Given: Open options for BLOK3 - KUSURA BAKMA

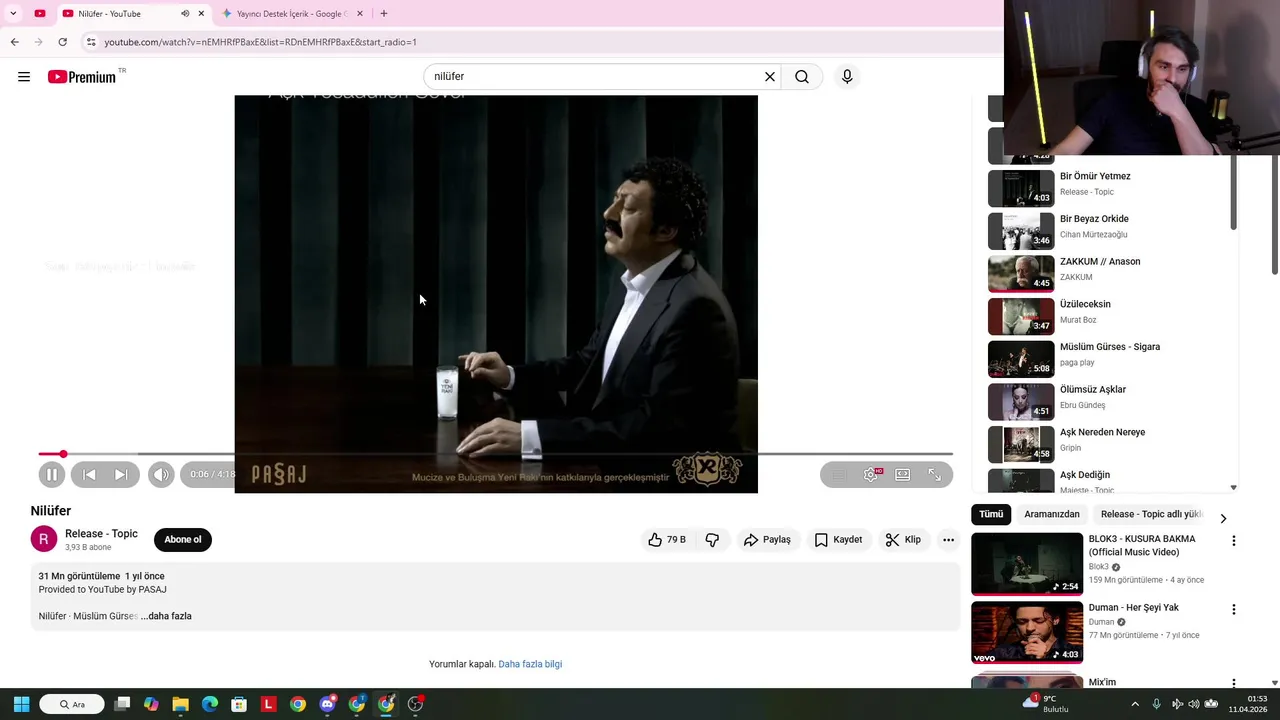Looking at the screenshot, I should (1233, 541).
